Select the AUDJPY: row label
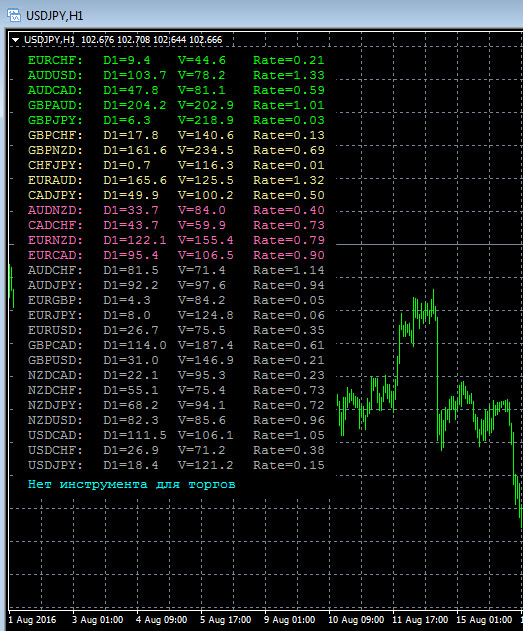The width and height of the screenshot is (523, 631). 55,285
